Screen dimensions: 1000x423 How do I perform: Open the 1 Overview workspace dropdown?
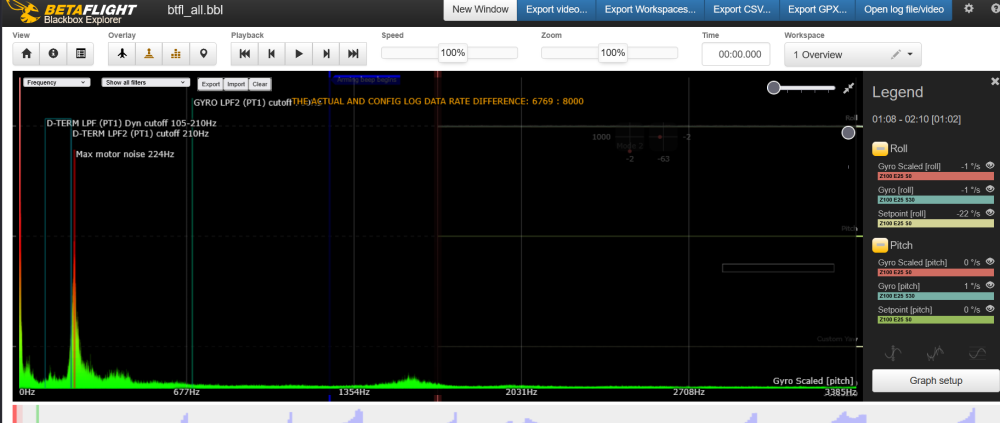click(x=852, y=54)
